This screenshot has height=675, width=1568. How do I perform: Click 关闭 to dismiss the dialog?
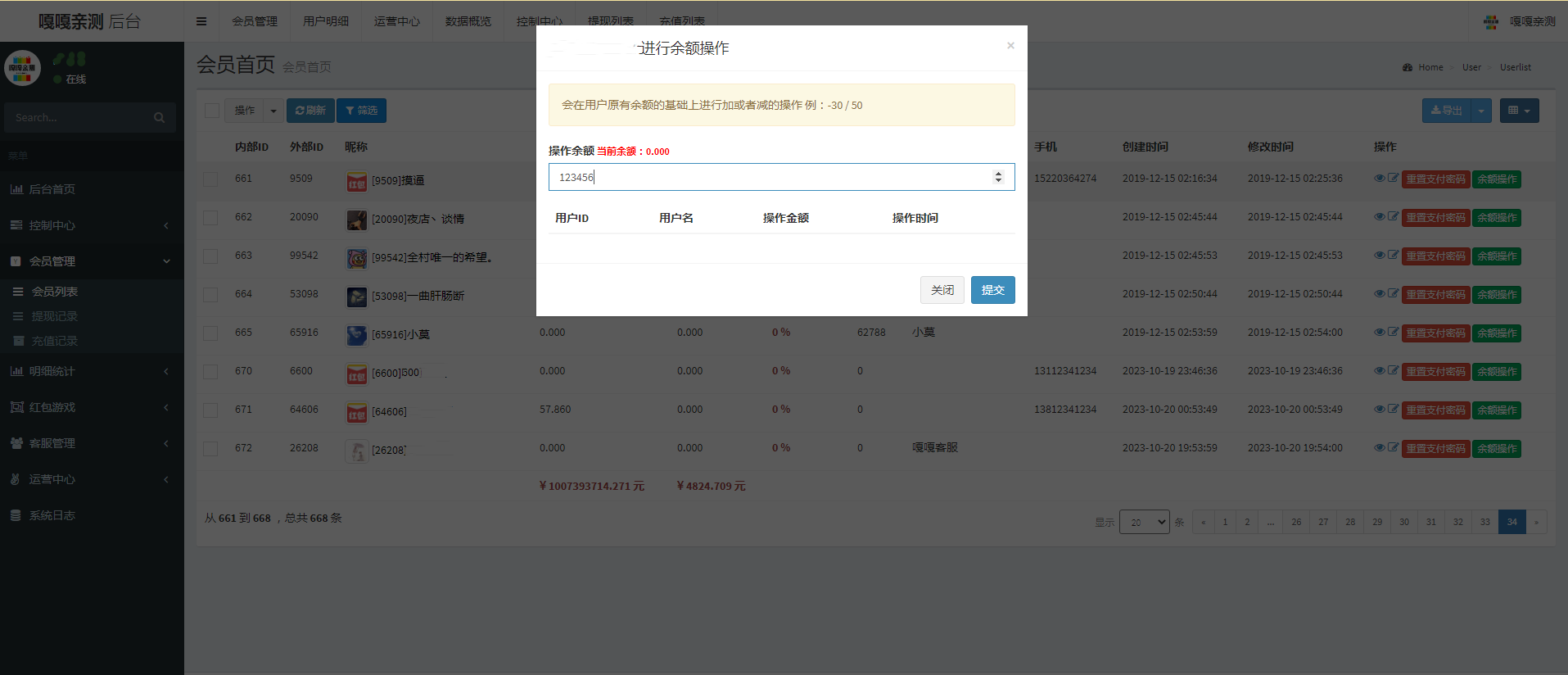tap(942, 290)
